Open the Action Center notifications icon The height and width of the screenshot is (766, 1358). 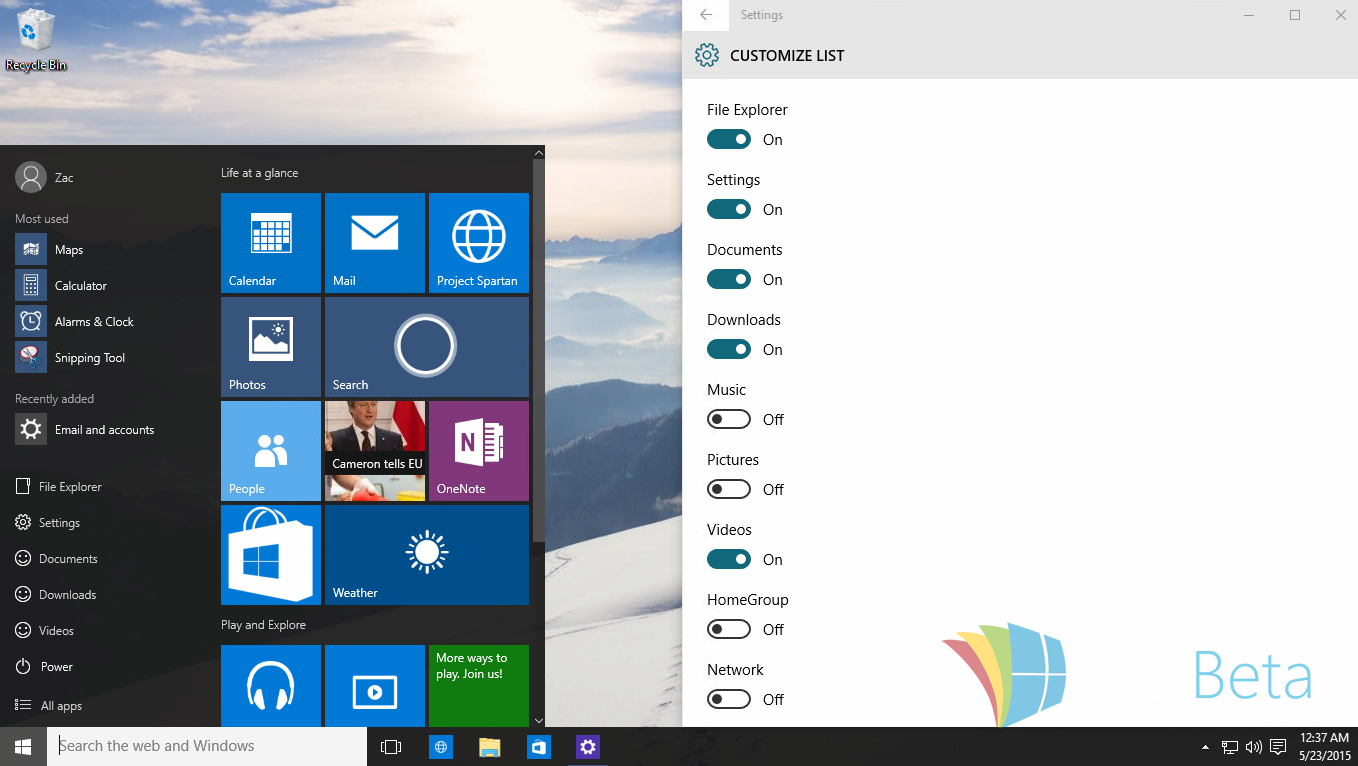click(1278, 747)
